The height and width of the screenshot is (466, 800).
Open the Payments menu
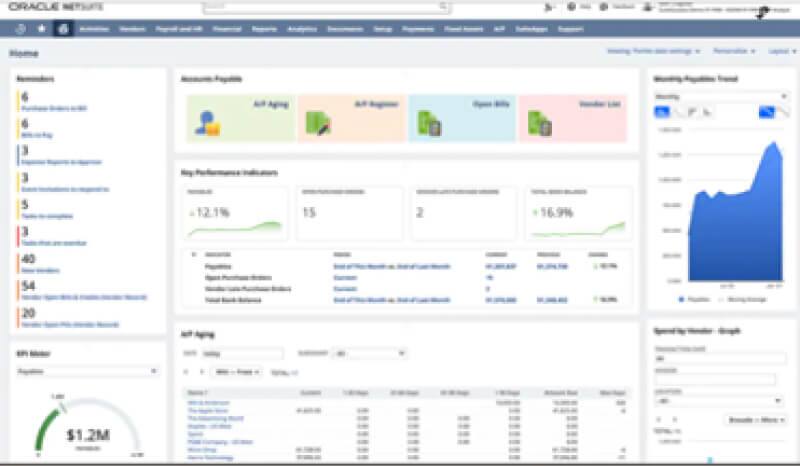[x=418, y=29]
